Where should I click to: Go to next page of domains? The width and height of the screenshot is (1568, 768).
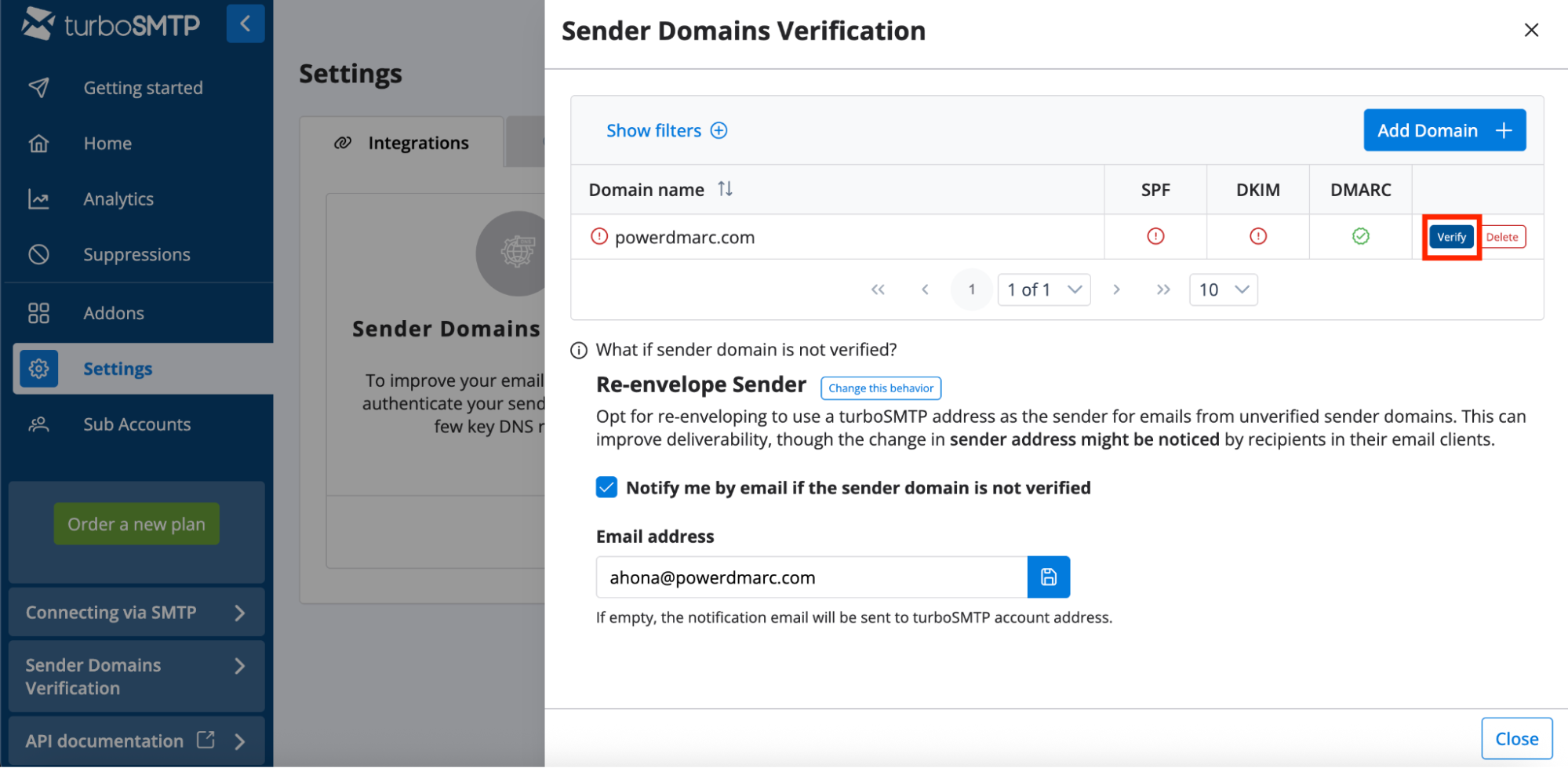1116,289
